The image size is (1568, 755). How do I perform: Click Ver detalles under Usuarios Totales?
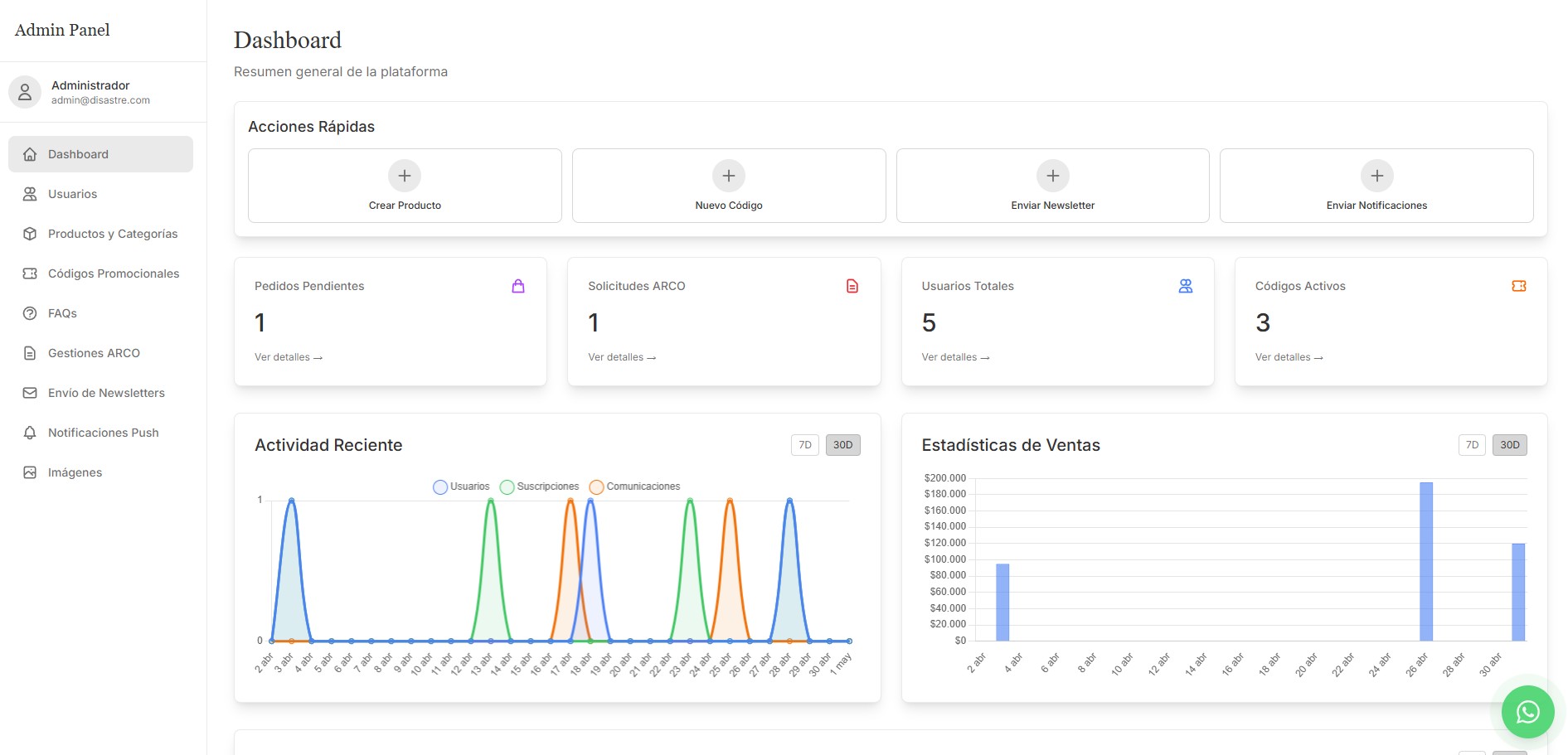click(955, 357)
